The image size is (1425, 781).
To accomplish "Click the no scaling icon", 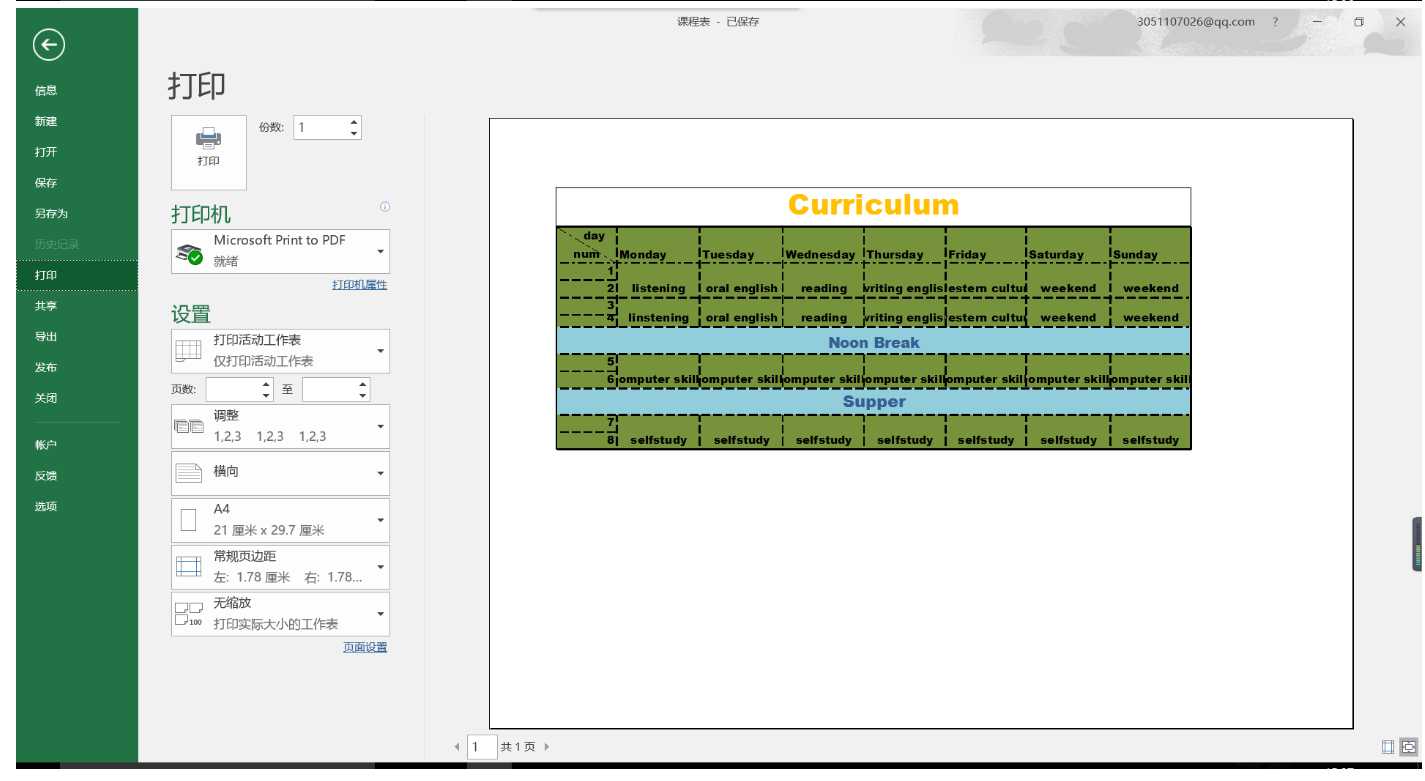I will [x=188, y=614].
